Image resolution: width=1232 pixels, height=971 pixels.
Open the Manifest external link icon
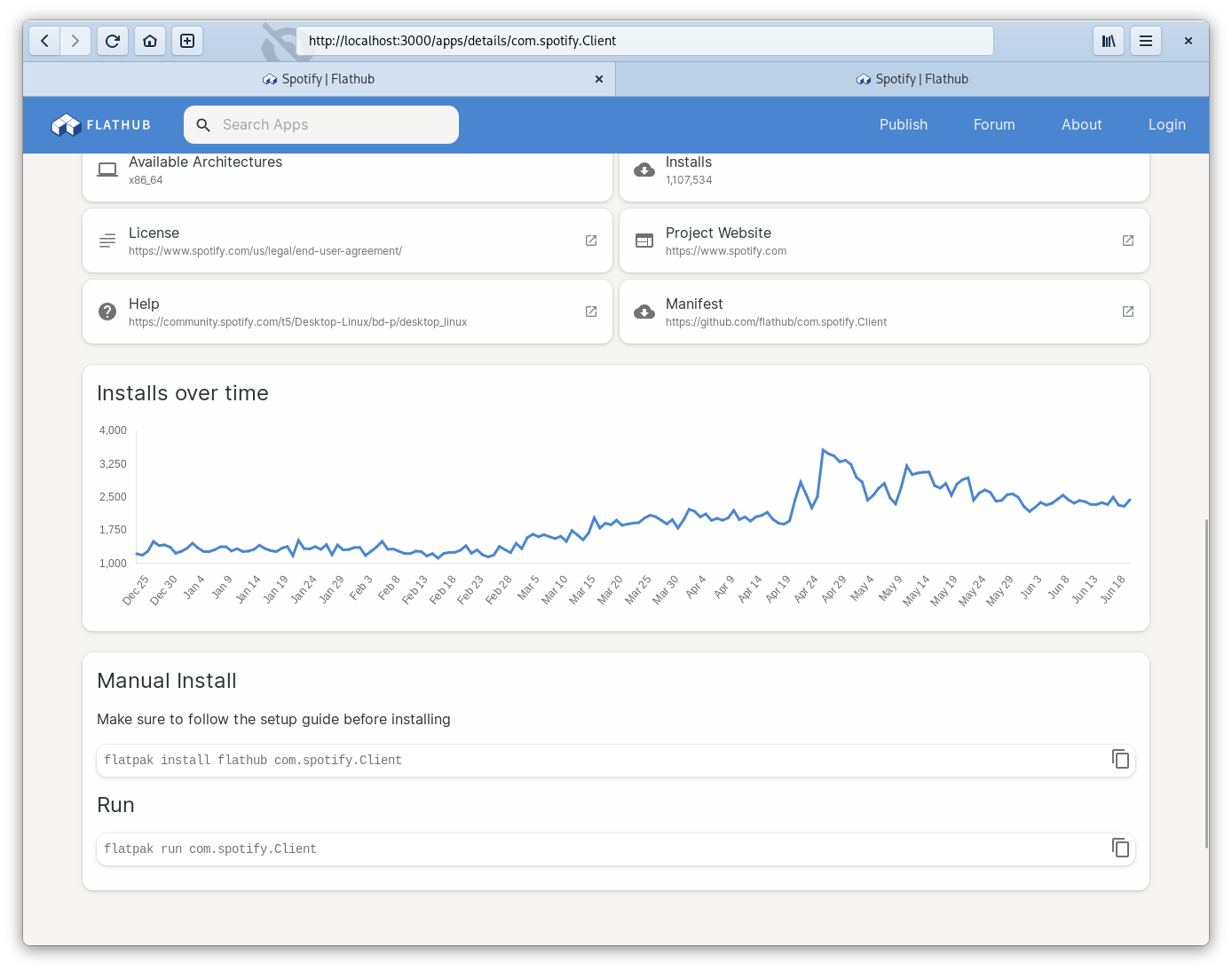coord(1128,312)
